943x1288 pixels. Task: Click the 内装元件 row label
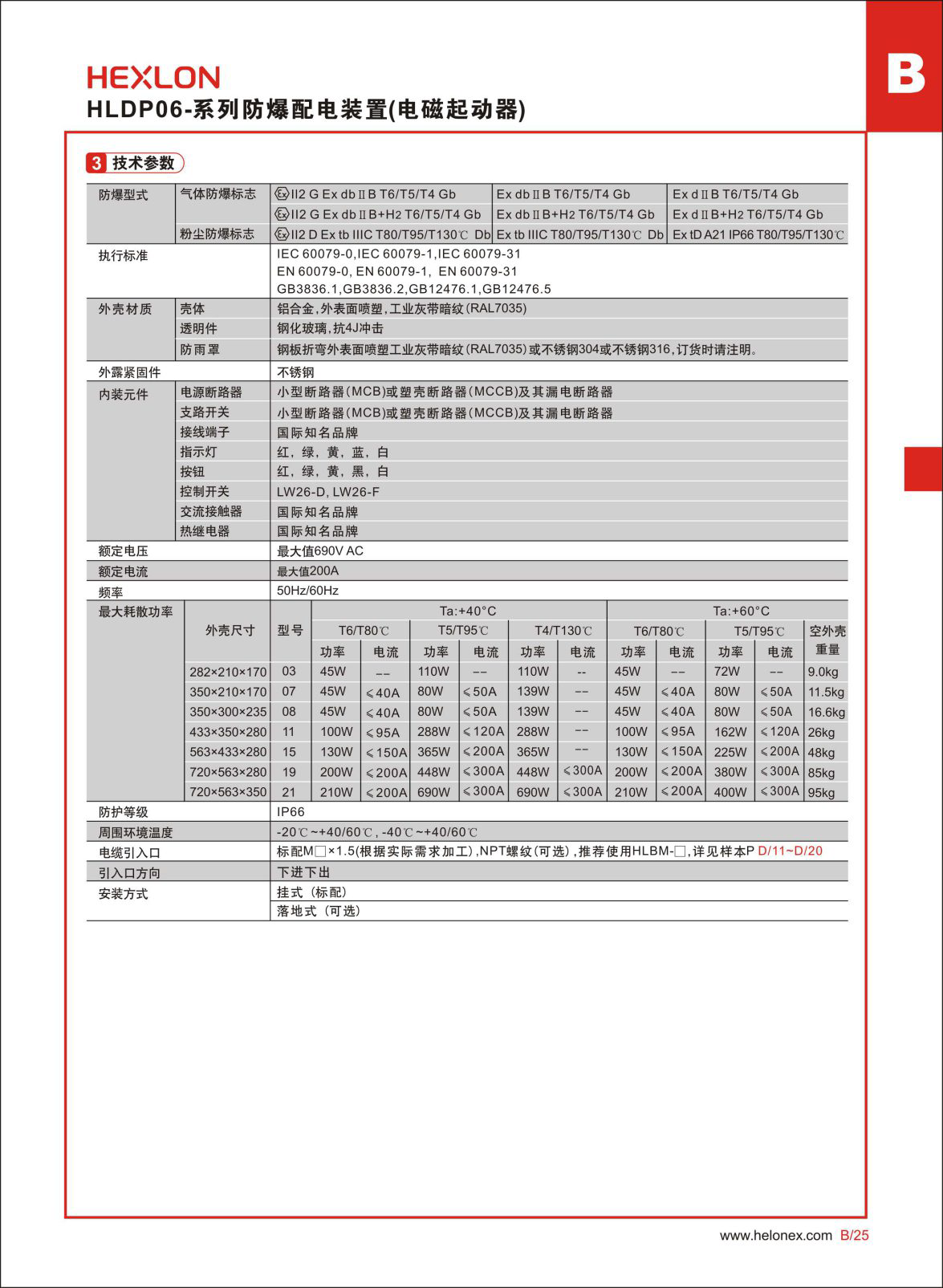pyautogui.click(x=123, y=394)
